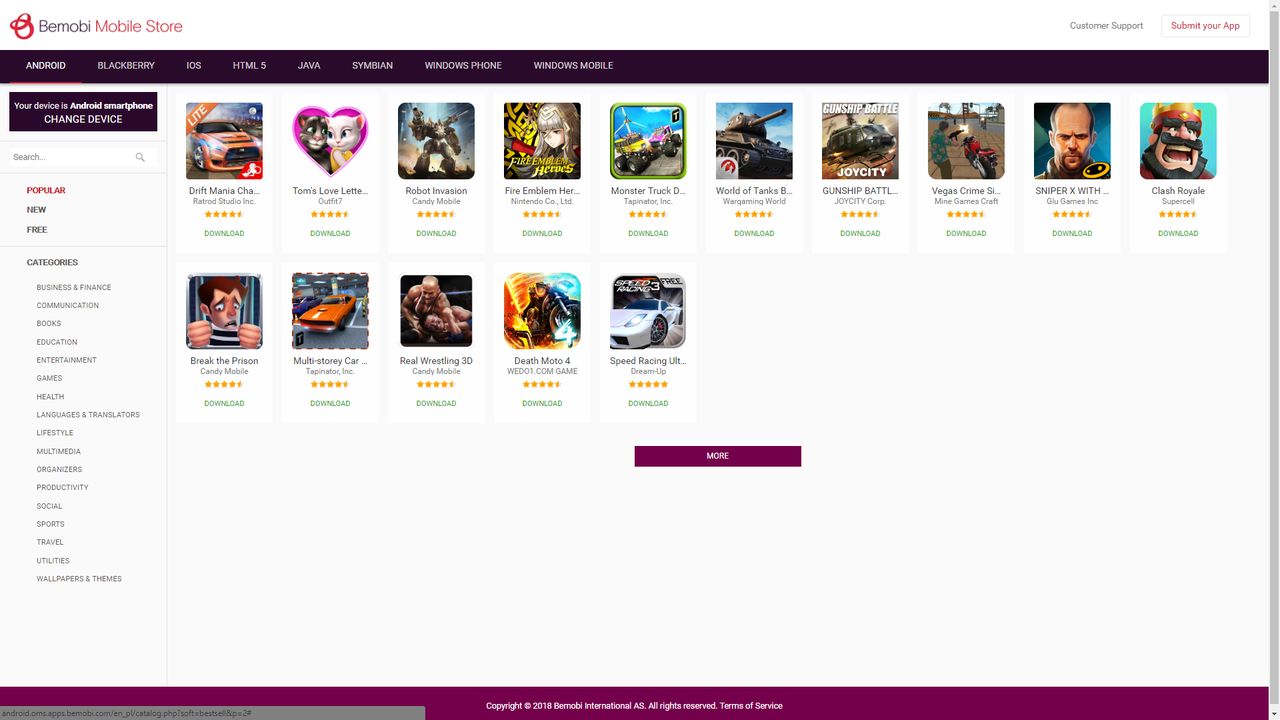Open the Death Moto 4 icon

coord(542,311)
